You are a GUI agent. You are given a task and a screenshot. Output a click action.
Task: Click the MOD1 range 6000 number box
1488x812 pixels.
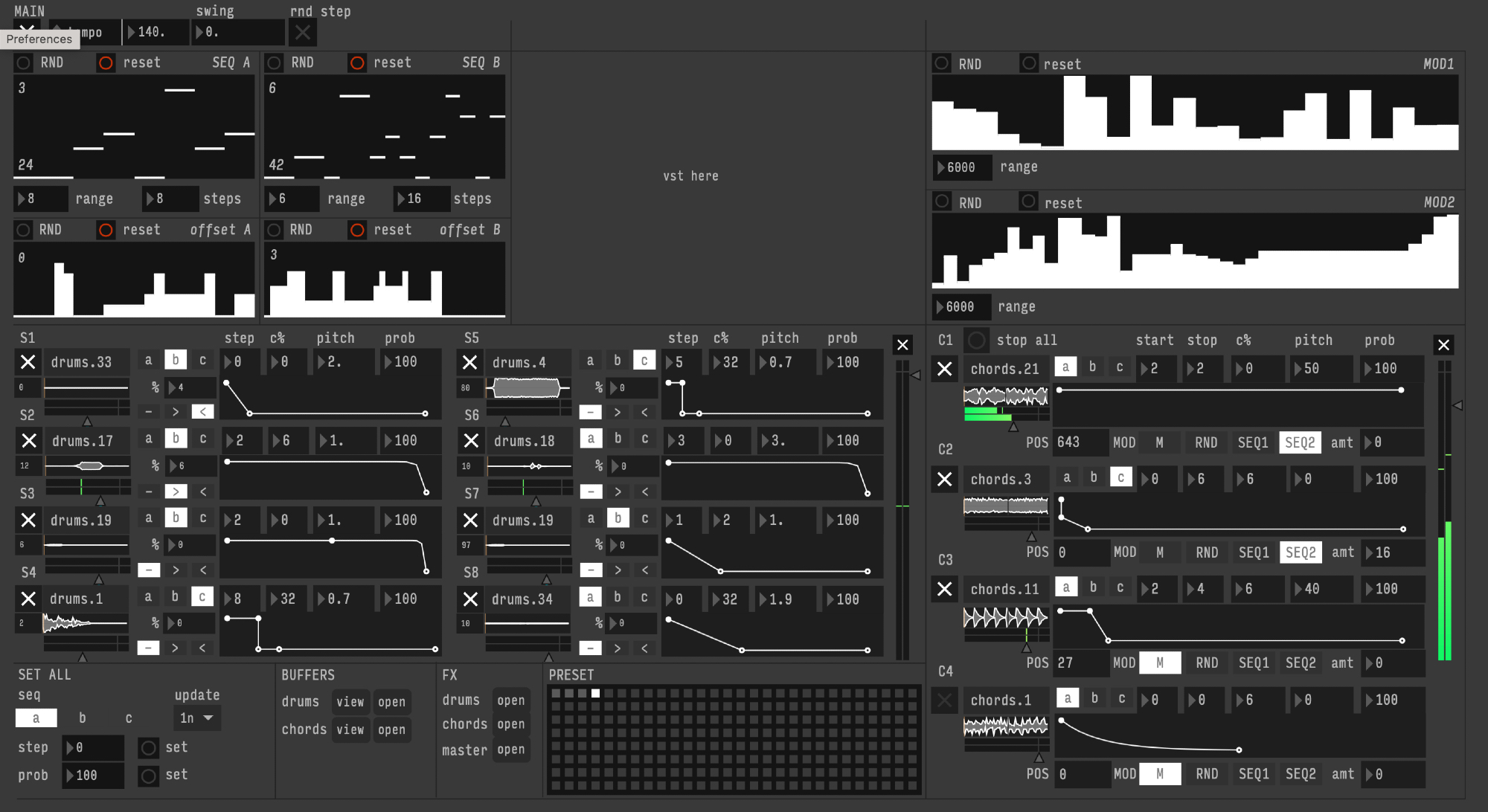pyautogui.click(x=961, y=167)
